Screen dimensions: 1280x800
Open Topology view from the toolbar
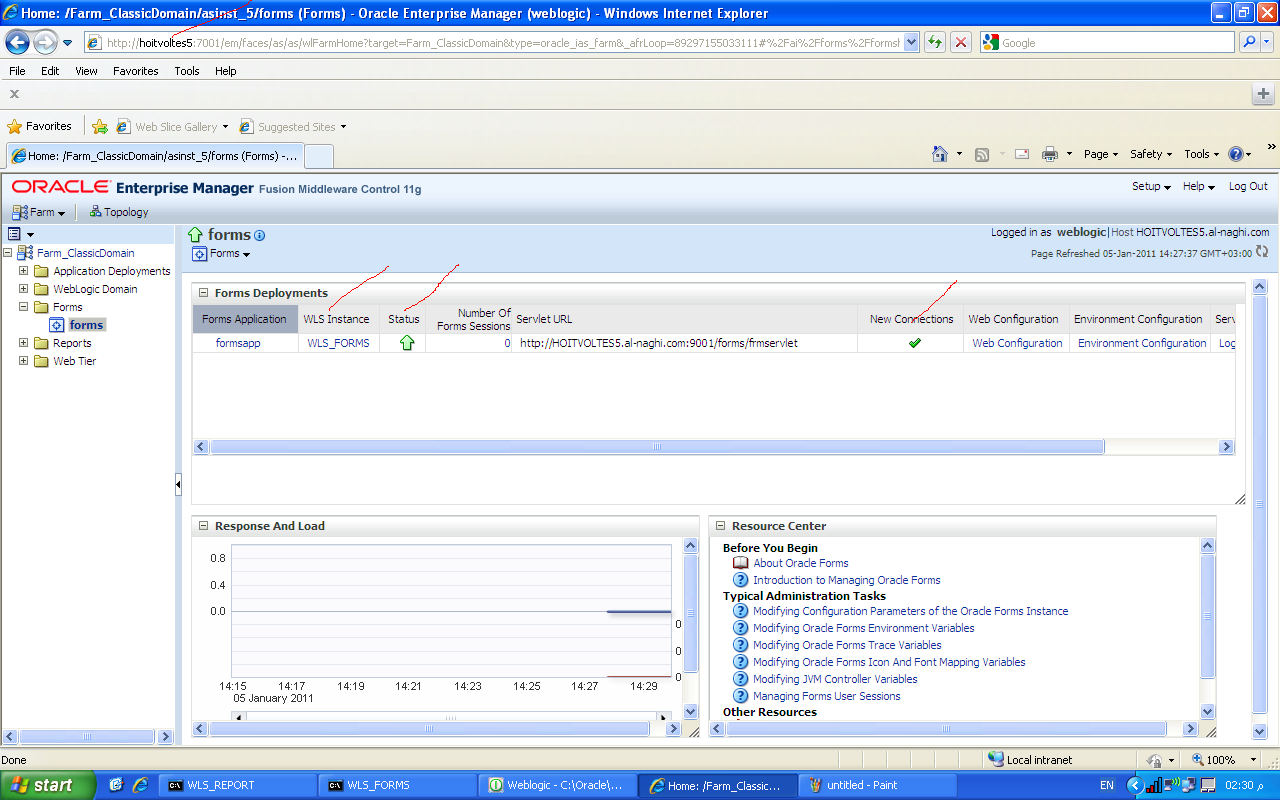point(119,212)
